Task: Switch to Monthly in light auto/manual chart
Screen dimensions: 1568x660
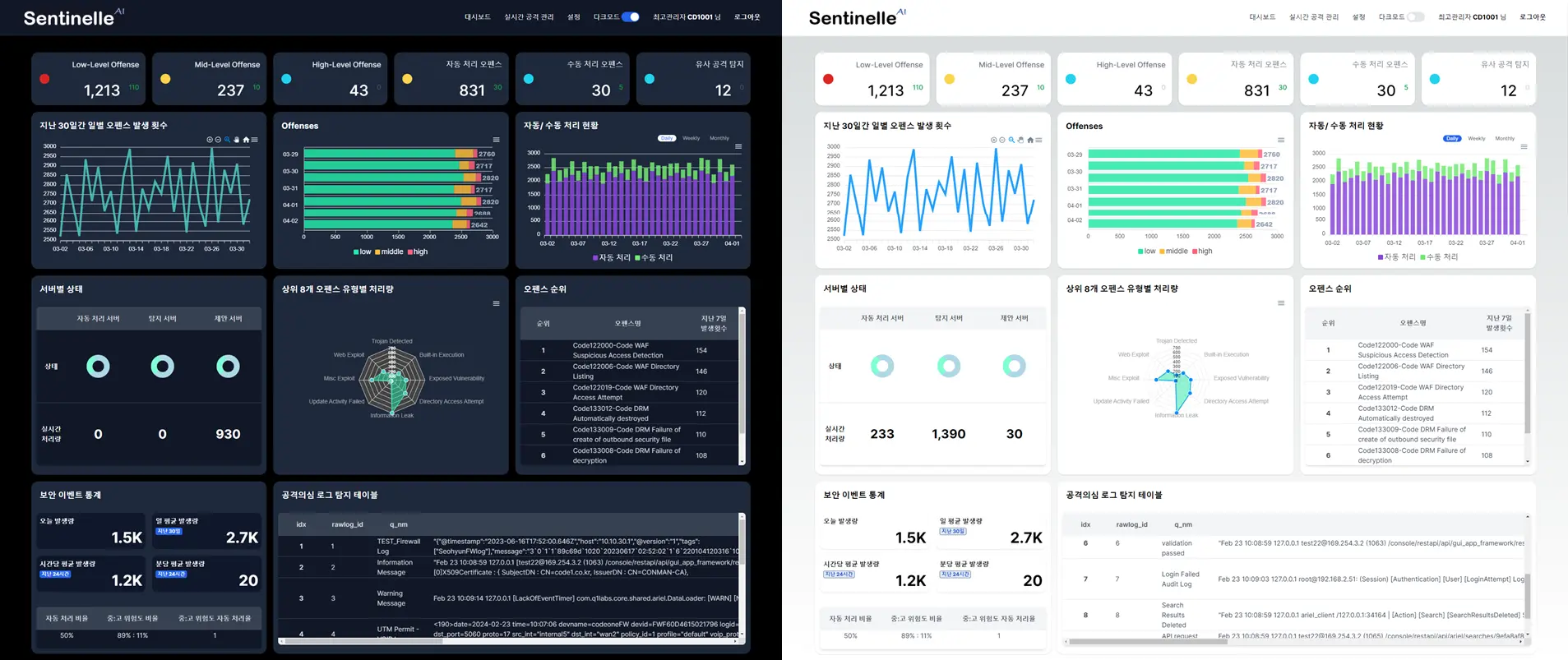Action: 1504,138
